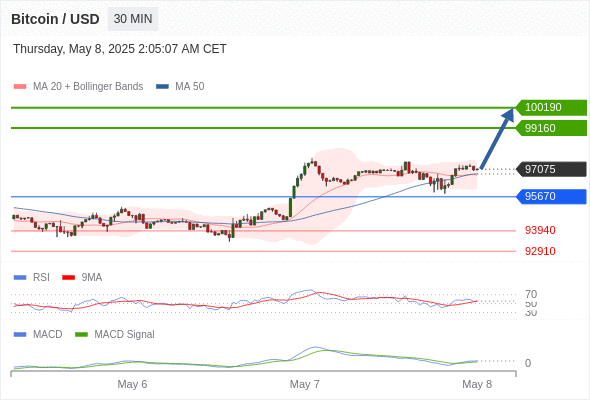
Task: Click the 95670 pivot price tag
Action: (551, 196)
